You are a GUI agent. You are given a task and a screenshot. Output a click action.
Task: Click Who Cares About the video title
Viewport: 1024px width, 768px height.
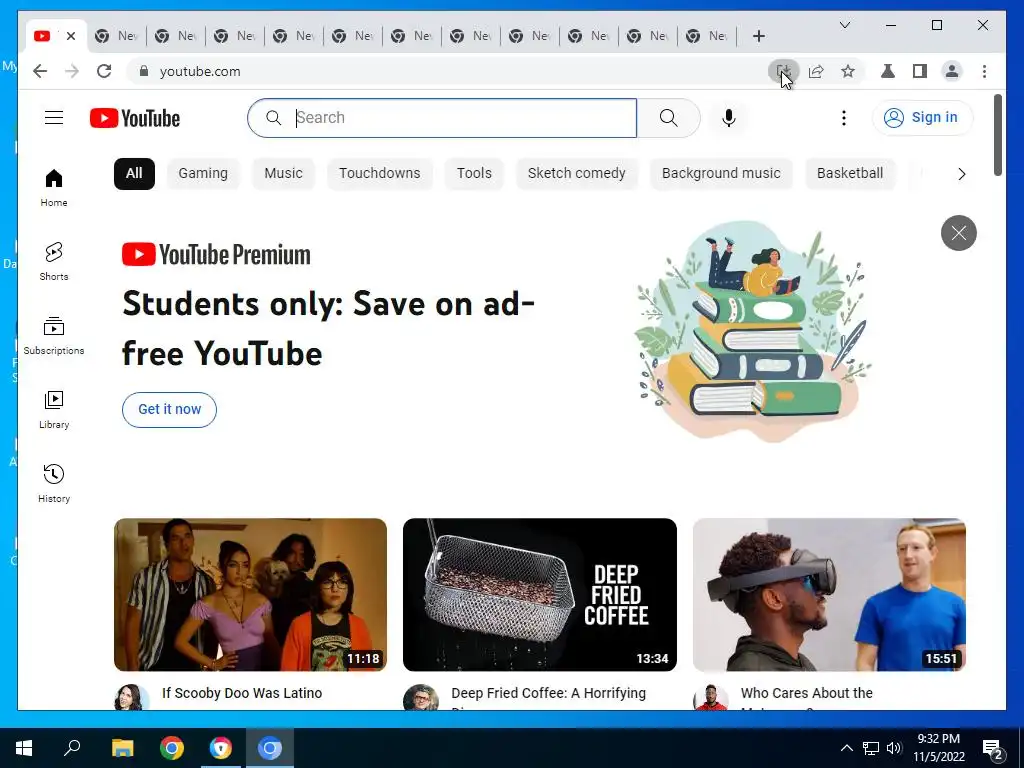[x=807, y=693]
